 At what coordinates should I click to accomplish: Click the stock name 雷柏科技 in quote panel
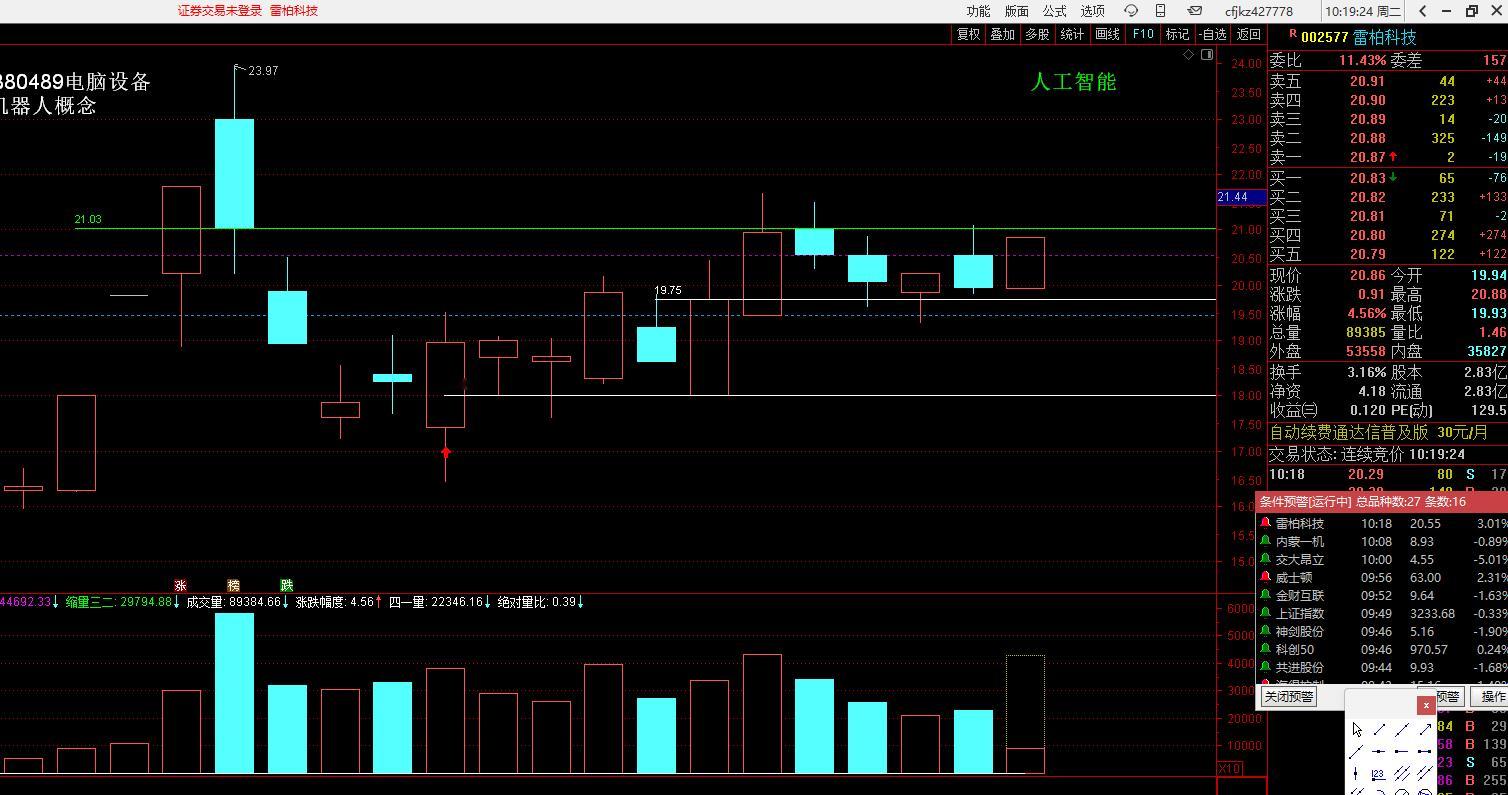1385,37
